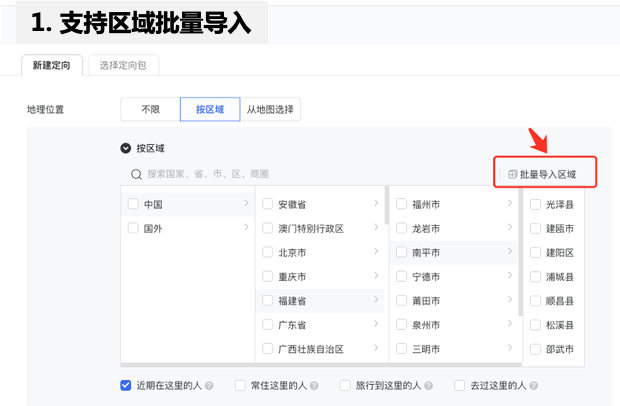Check the 泉州市 checkbox
The height and width of the screenshot is (406, 620).
point(401,325)
